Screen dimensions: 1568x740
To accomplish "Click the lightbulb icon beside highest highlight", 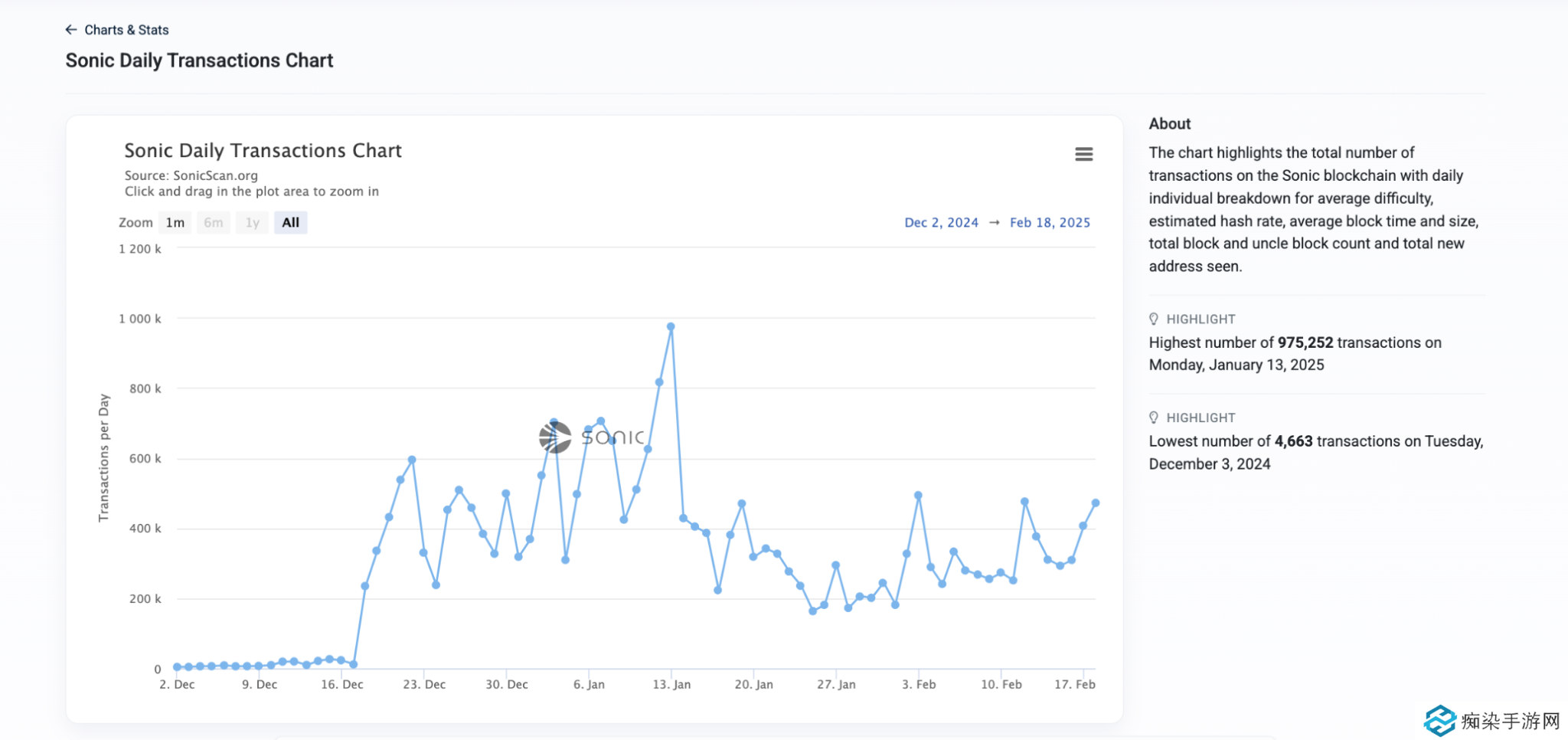I will point(1154,319).
